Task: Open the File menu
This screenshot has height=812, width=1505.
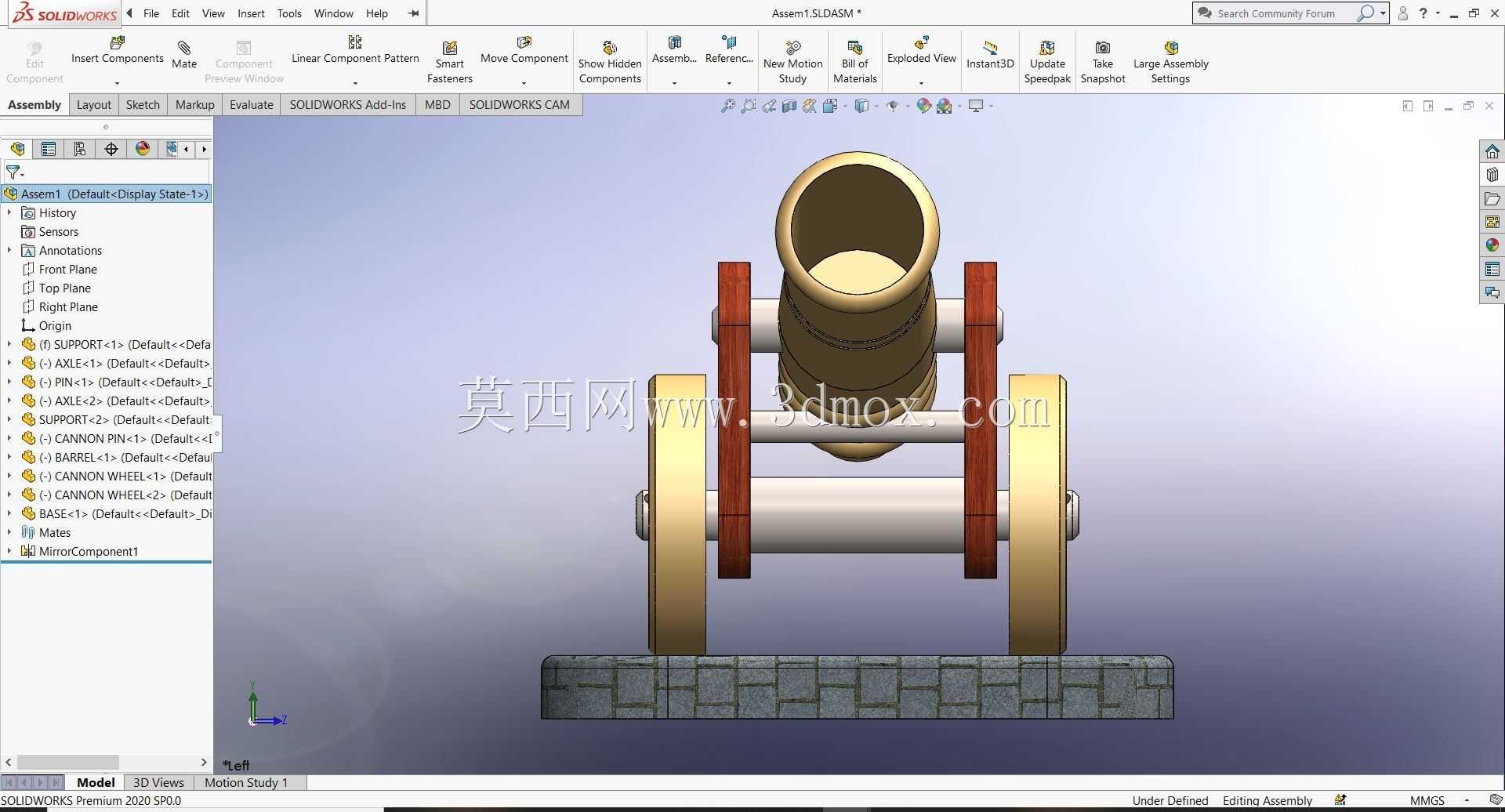Action: [x=151, y=13]
